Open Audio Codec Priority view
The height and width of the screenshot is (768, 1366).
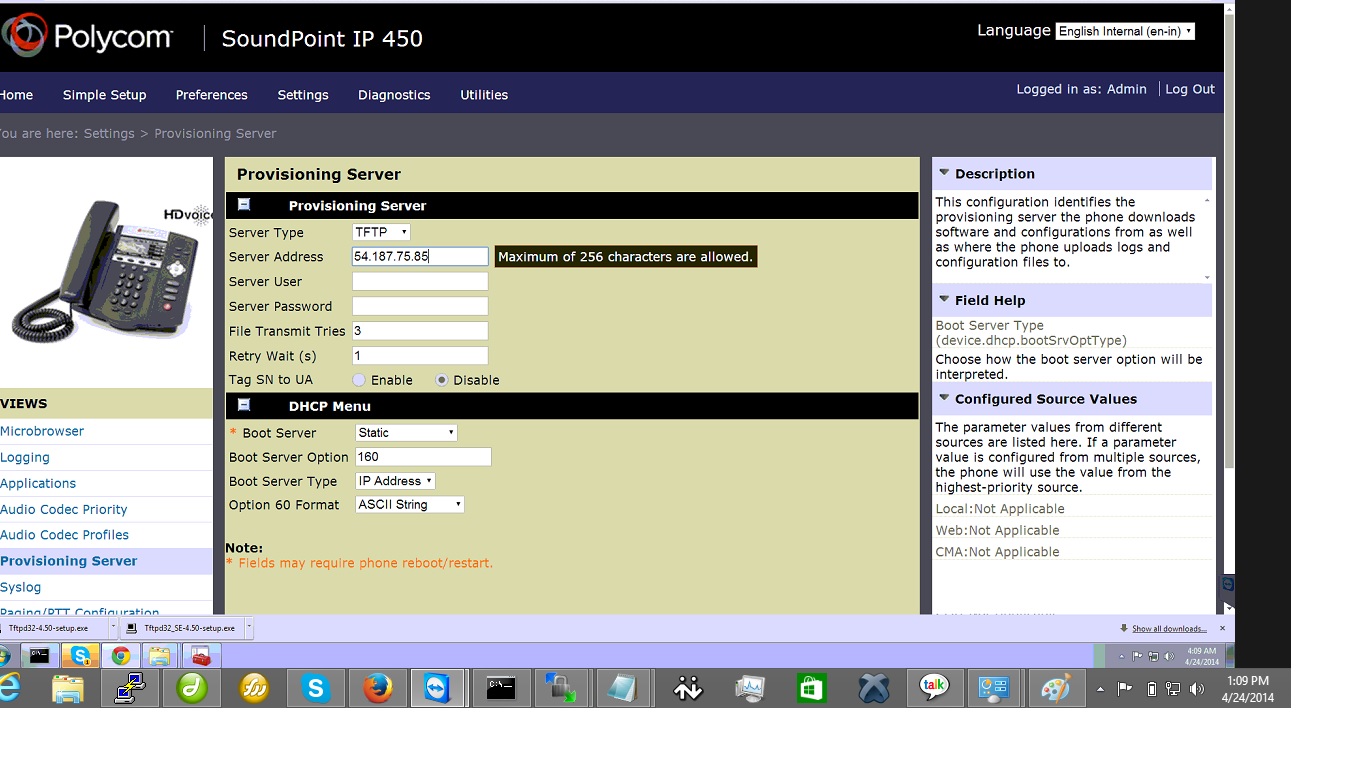(64, 509)
